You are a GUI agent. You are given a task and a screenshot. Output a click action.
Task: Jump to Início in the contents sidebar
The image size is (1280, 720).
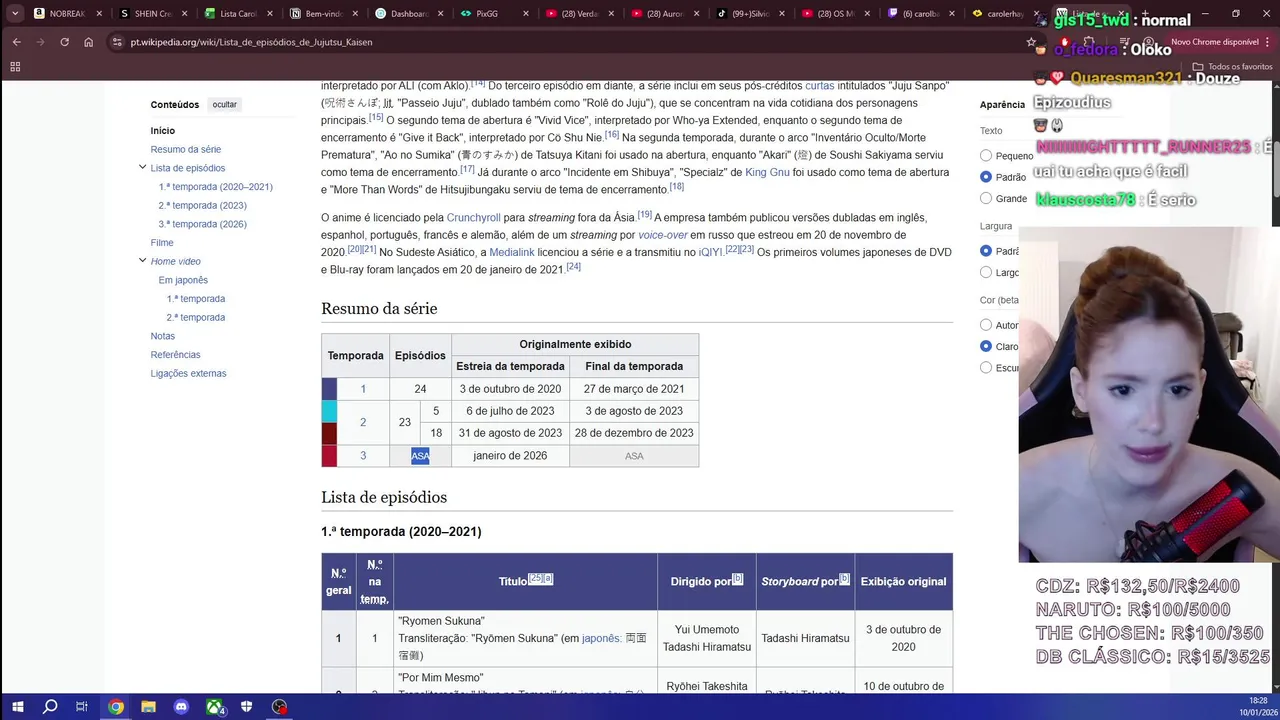pos(163,131)
